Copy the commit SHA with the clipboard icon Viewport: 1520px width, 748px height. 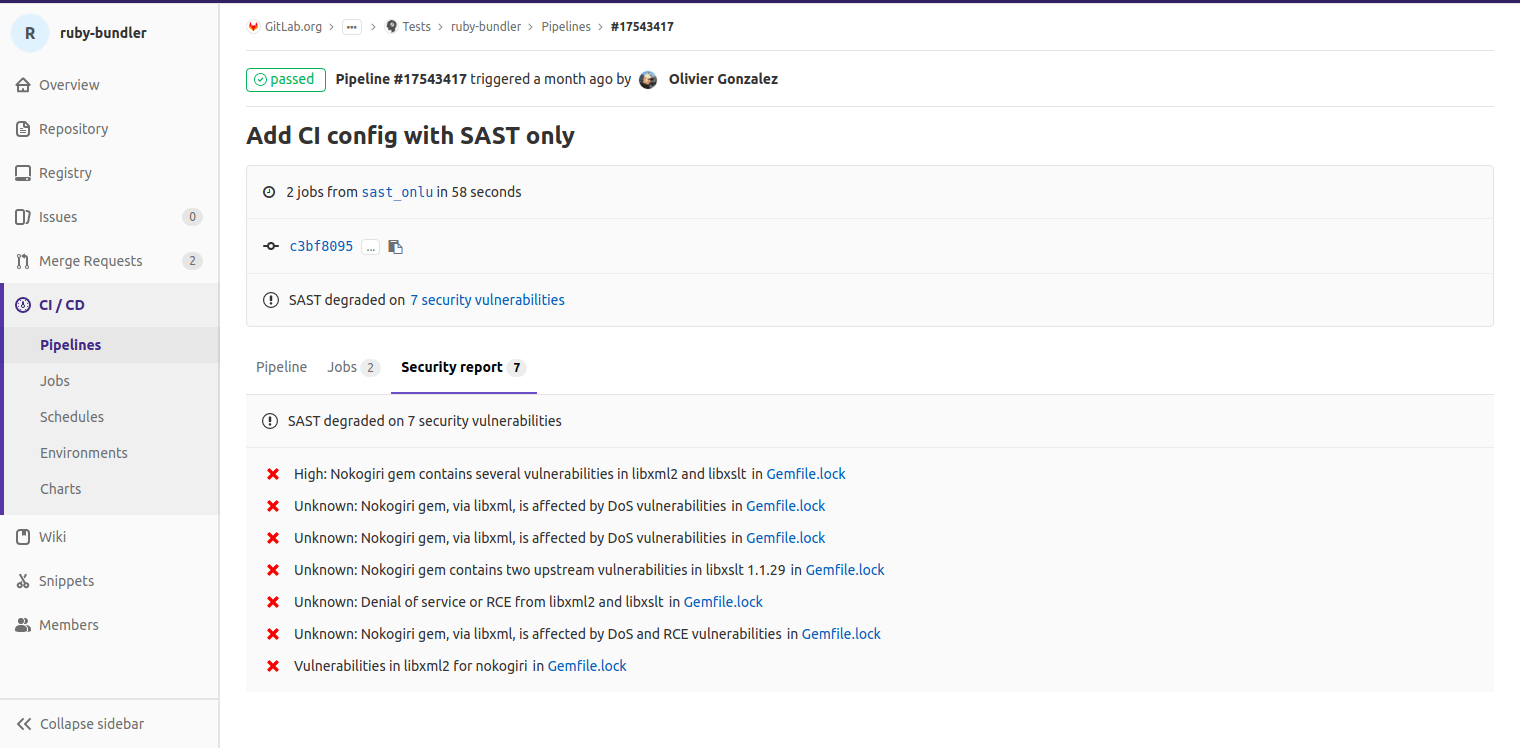[395, 246]
